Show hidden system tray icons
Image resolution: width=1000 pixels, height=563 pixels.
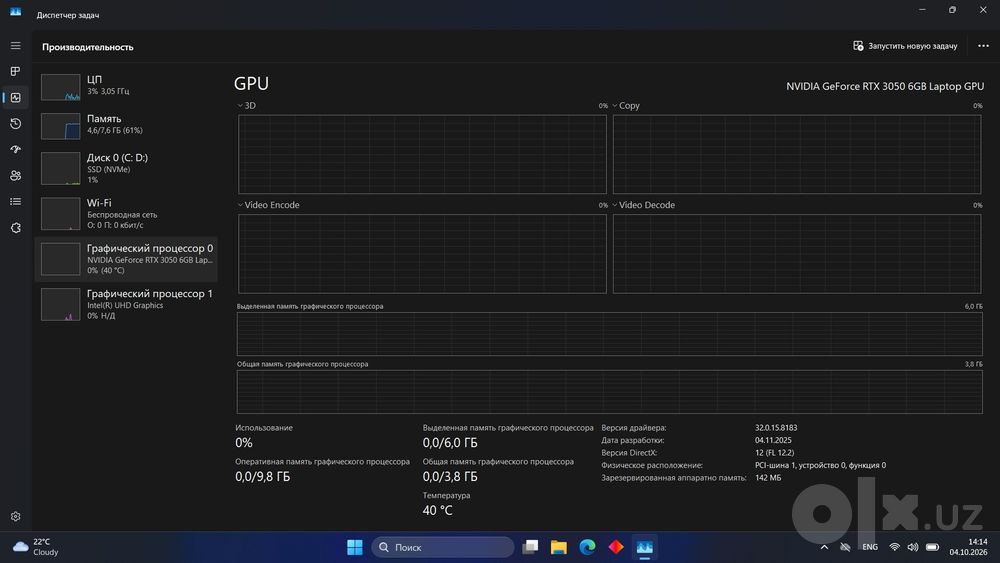[x=824, y=547]
